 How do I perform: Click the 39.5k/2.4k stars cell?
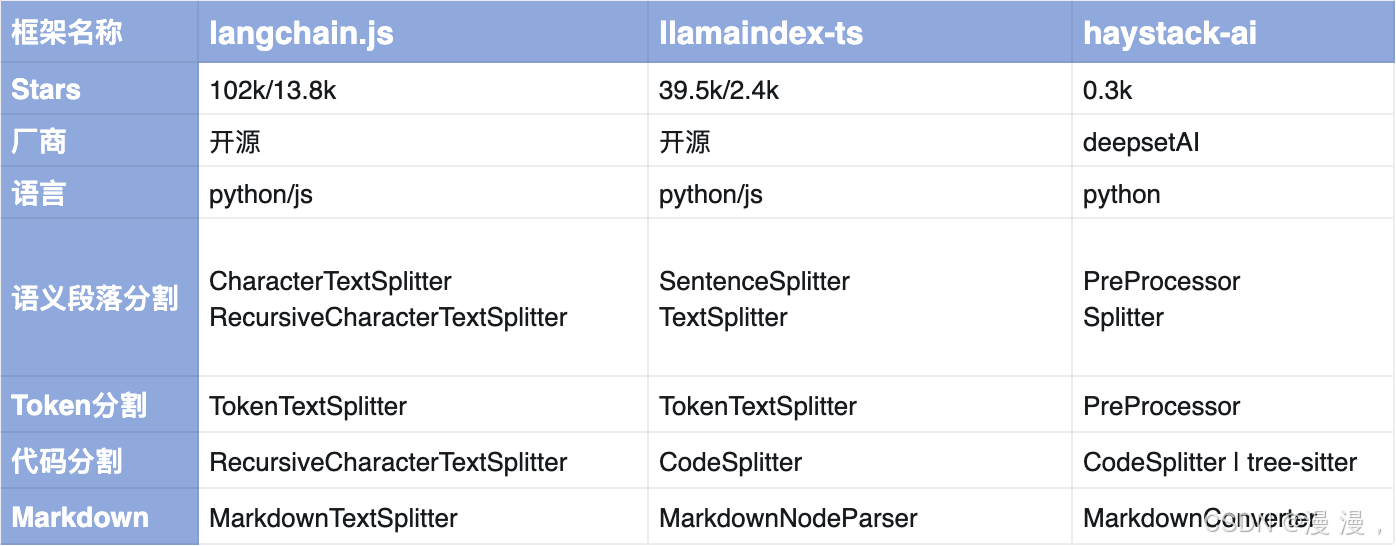click(x=719, y=91)
